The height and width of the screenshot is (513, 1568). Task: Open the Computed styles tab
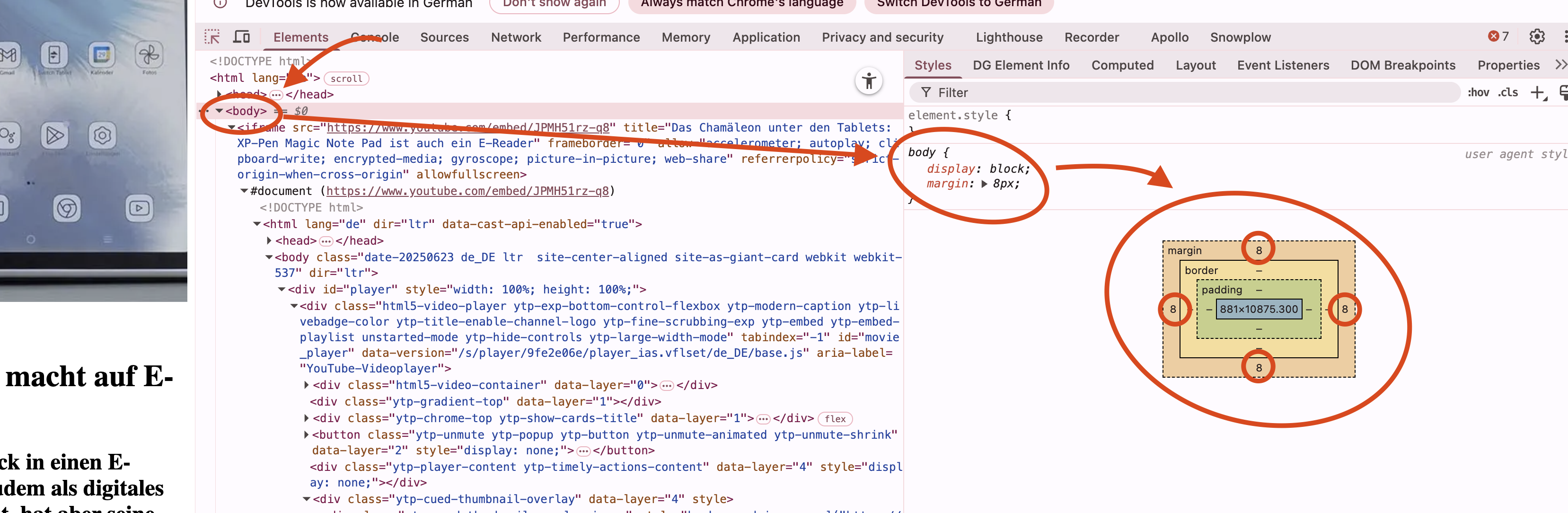[x=1122, y=65]
